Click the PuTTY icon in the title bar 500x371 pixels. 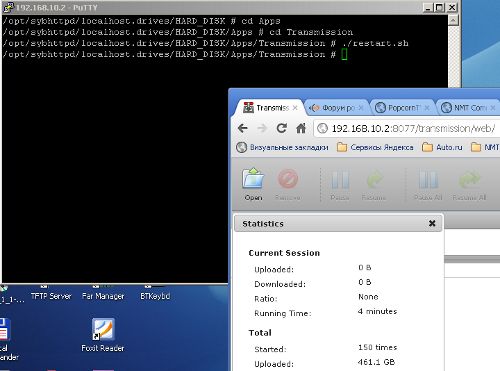tap(8, 7)
